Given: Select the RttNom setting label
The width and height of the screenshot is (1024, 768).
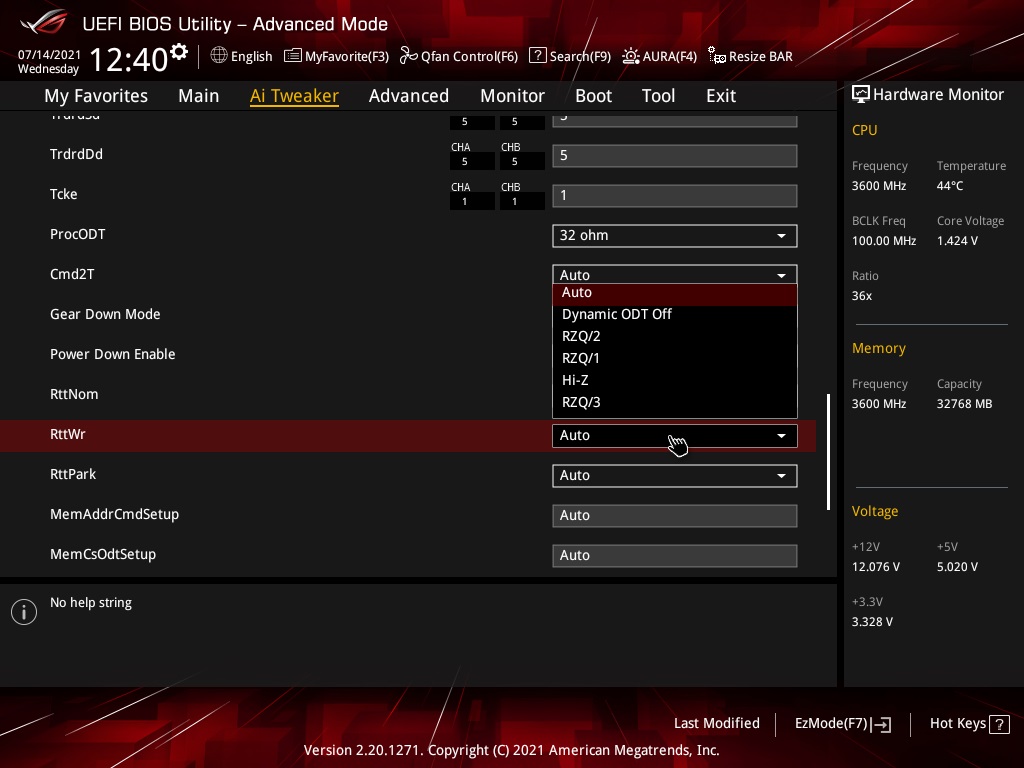Looking at the screenshot, I should point(74,394).
